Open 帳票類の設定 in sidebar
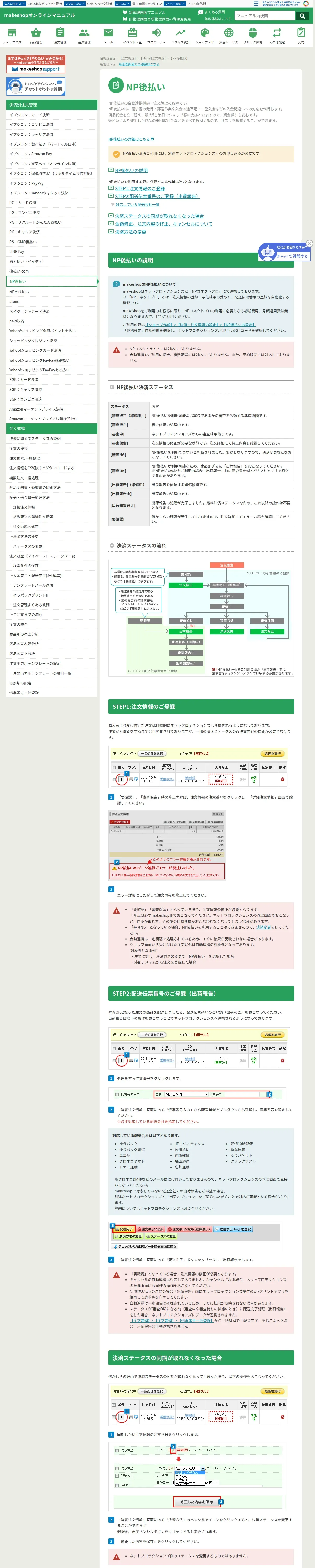315x1568 pixels. 52,683
